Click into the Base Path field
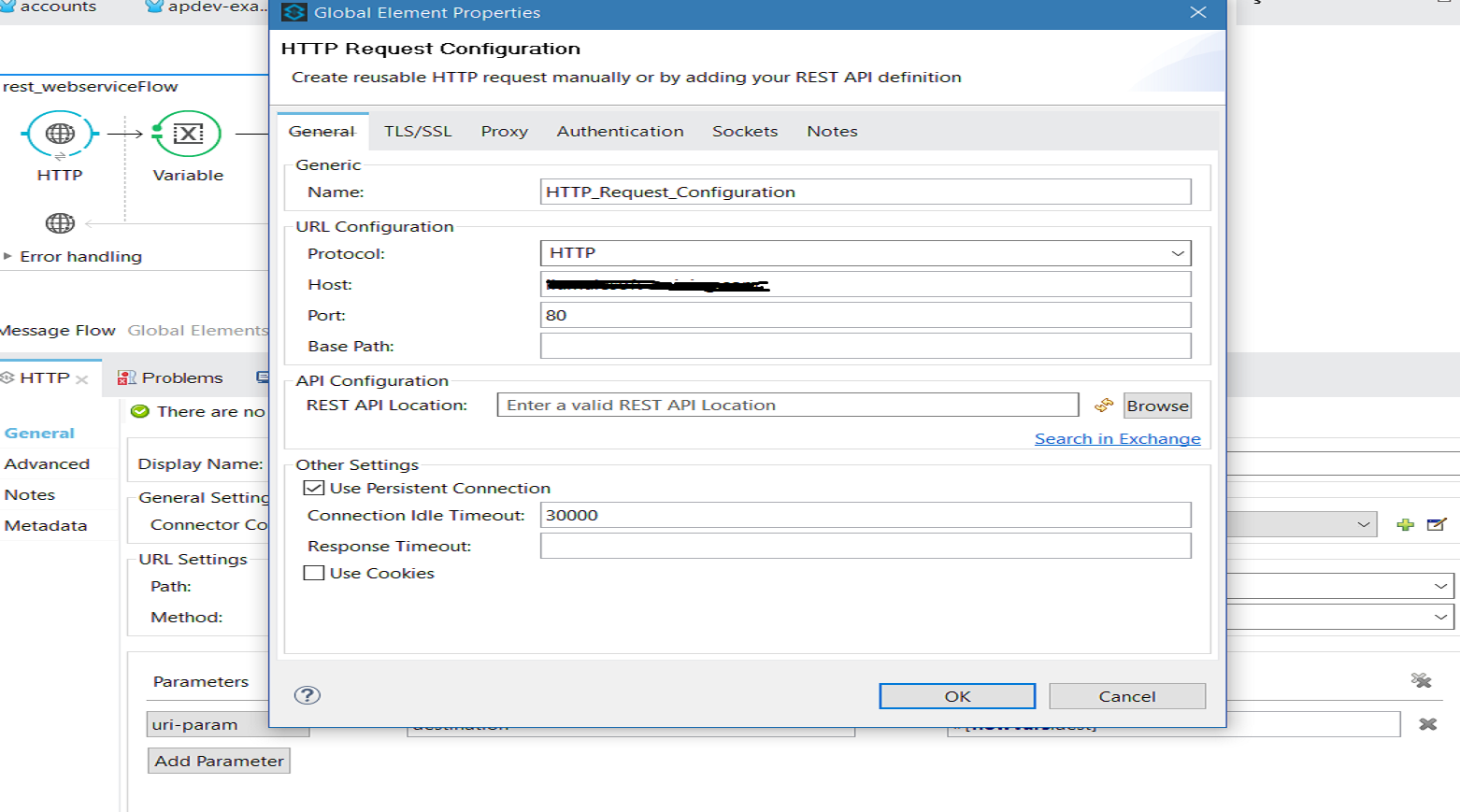Image resolution: width=1460 pixels, height=812 pixels. pos(865,346)
